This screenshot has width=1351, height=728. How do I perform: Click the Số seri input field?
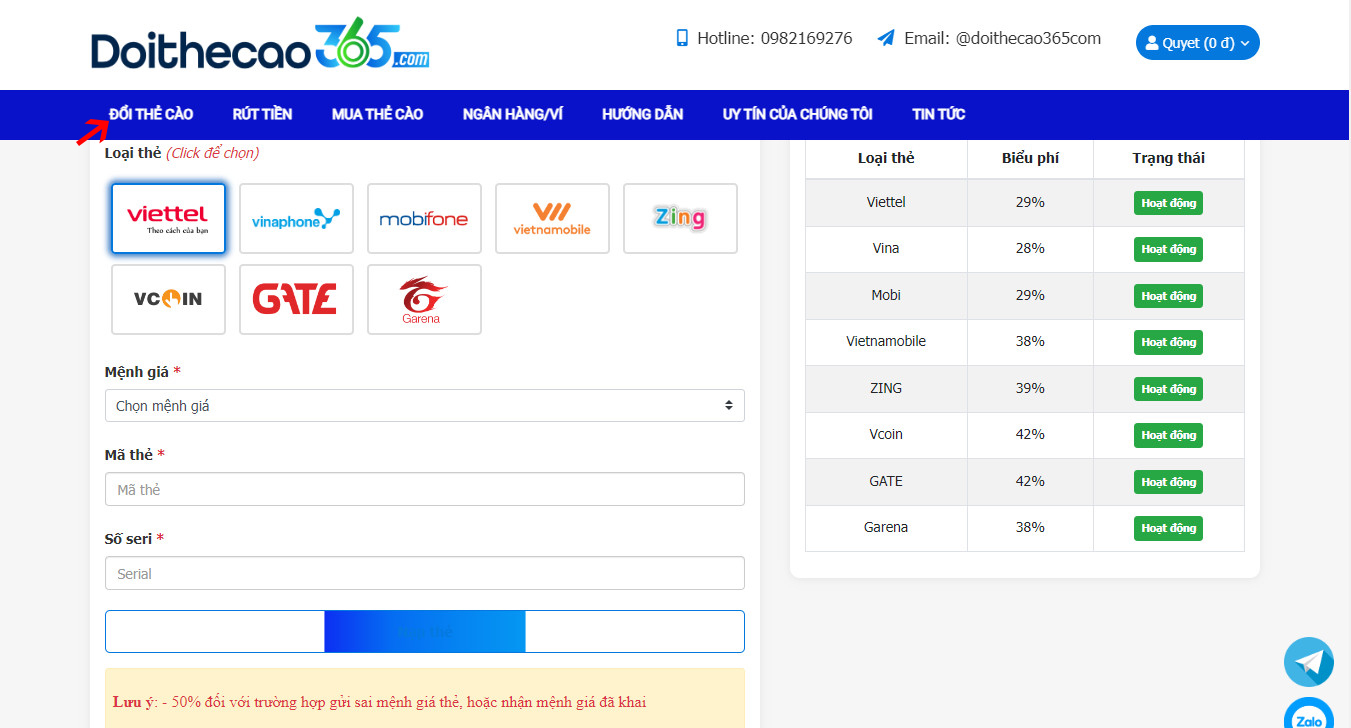click(425, 573)
